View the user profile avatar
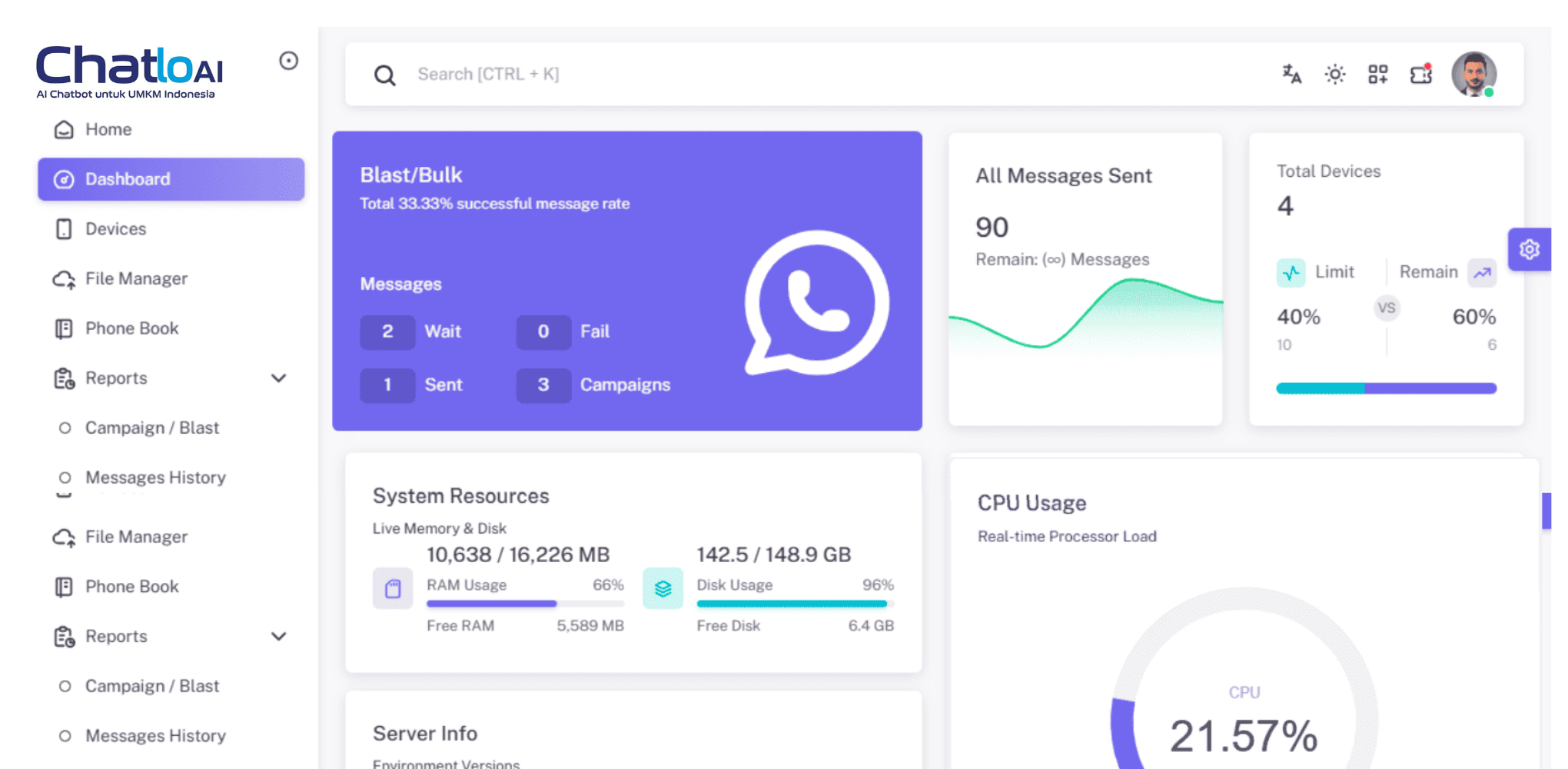The image size is (1568, 769). [1473, 74]
